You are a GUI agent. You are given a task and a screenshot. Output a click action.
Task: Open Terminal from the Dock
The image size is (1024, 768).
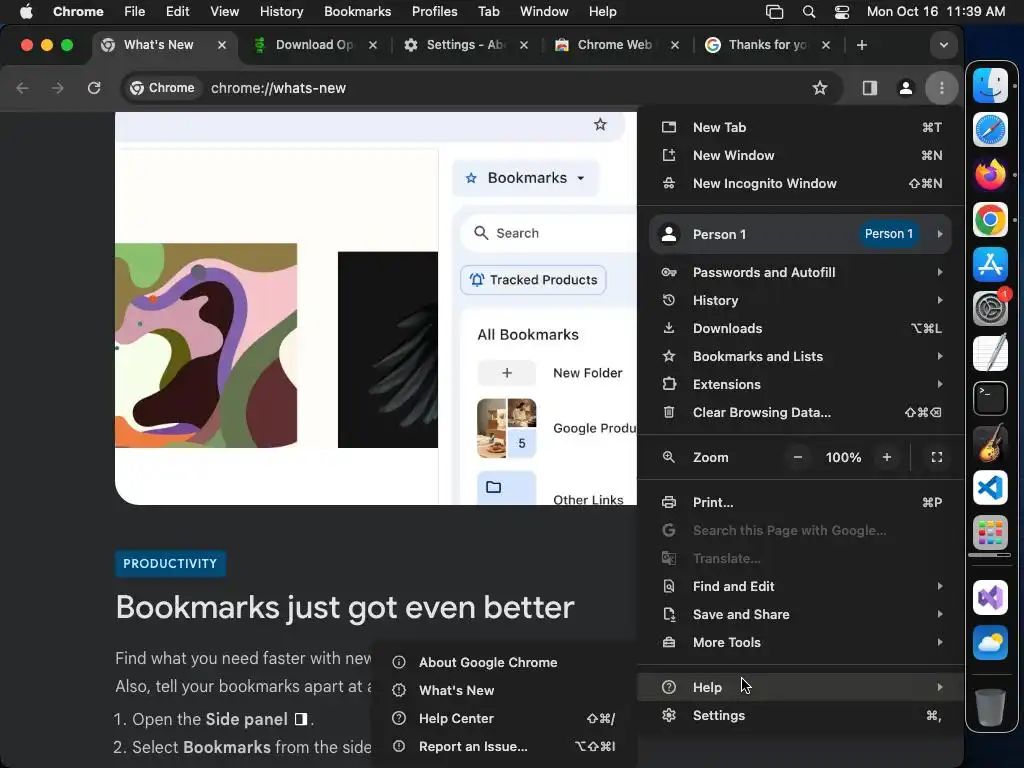[990, 398]
